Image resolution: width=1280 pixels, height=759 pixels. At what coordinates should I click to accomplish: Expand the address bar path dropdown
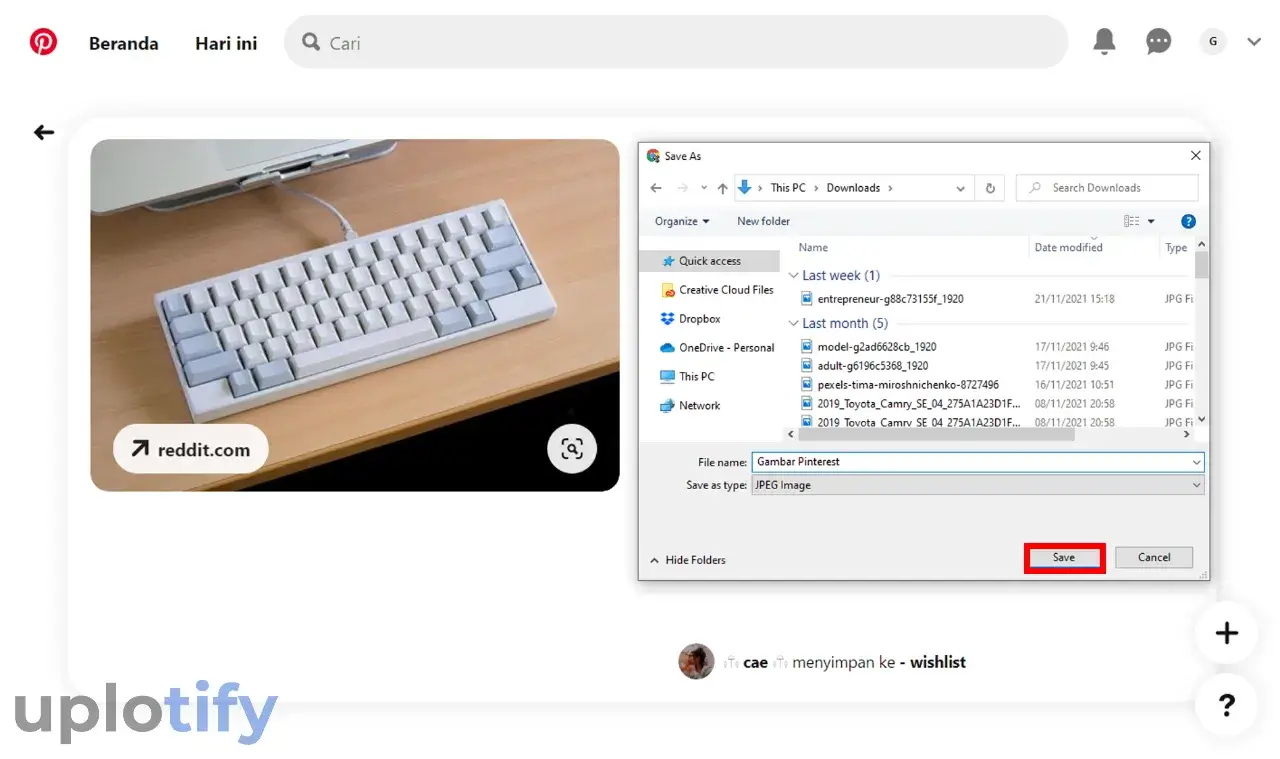pos(960,188)
